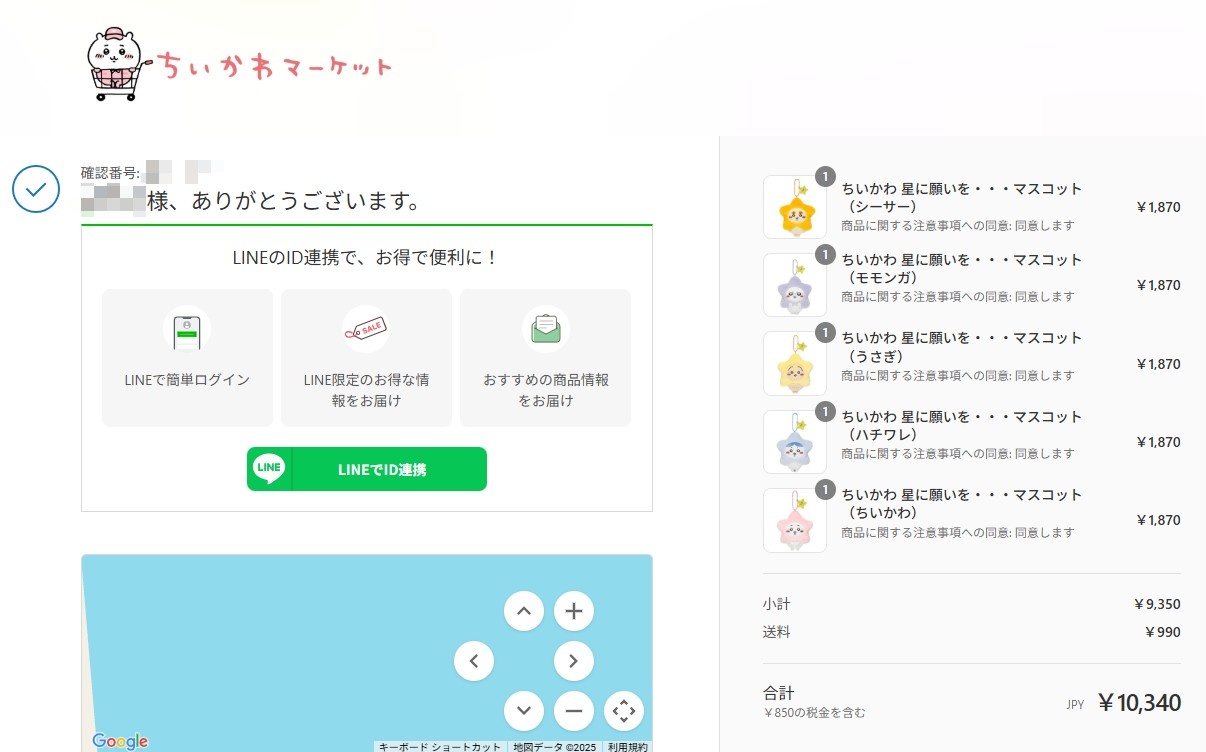1206x752 pixels.
Task: Click the heading LINEのID連携で、お得で便利に！
Action: 366,258
